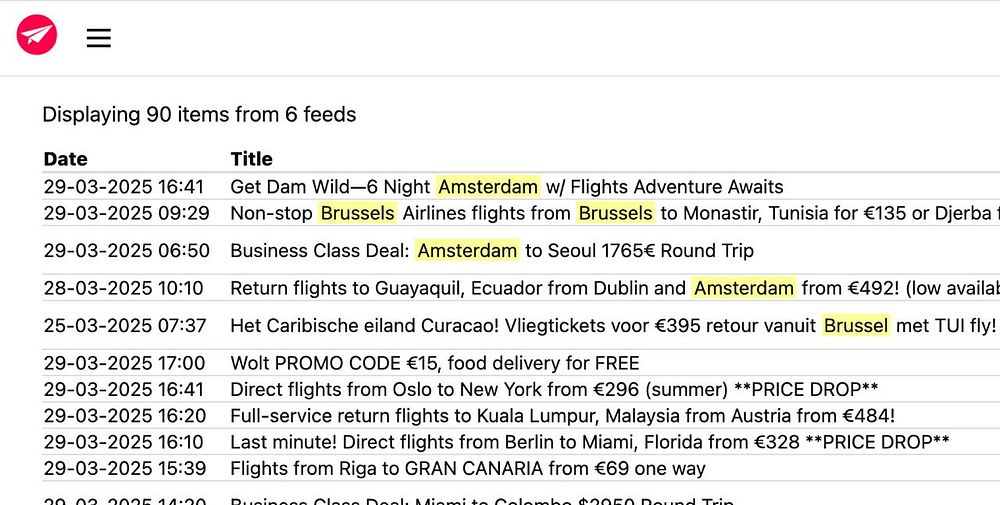The width and height of the screenshot is (1000, 505).
Task: Click highlighted Amsterdam in first row title
Action: 488,187
